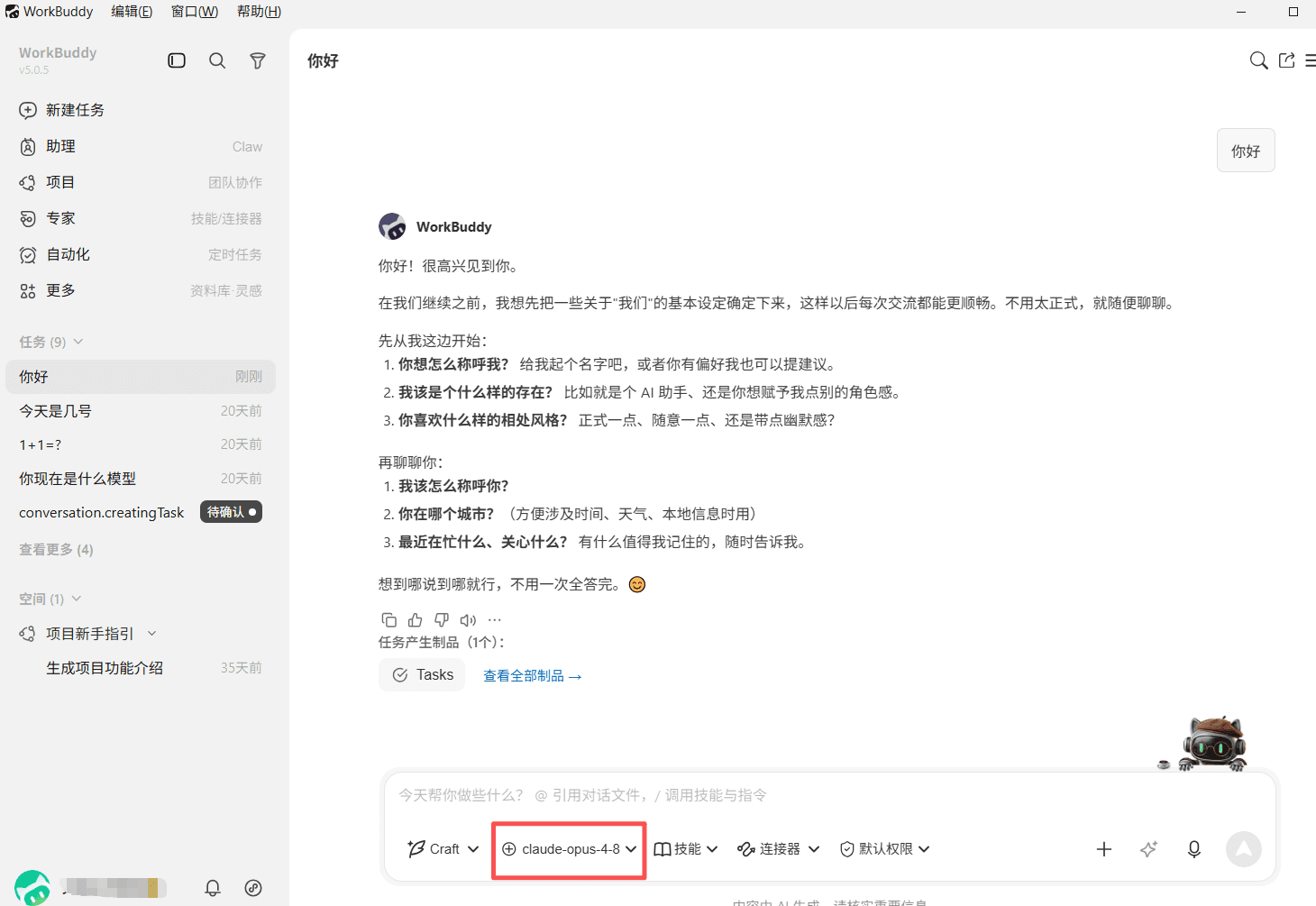This screenshot has height=906, width=1316.
Task: Open more actions ellipsis under the reply
Action: (495, 620)
